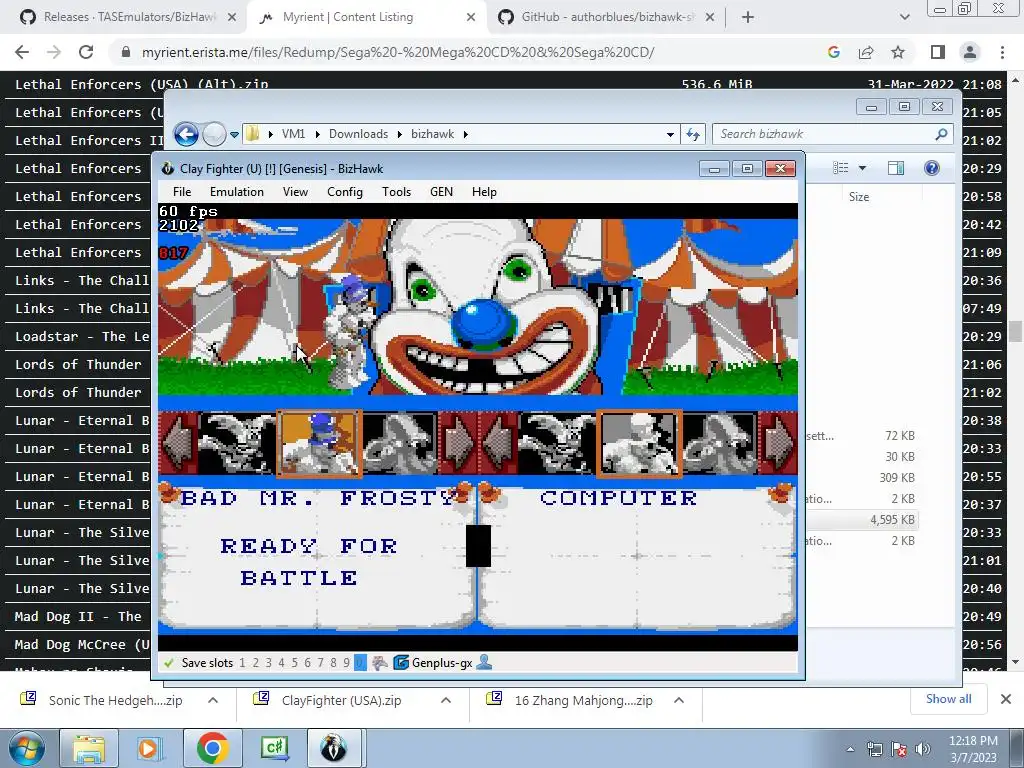The height and width of the screenshot is (768, 1024).
Task: Select save slot 6 in BizHawk status bar
Action: coord(308,663)
